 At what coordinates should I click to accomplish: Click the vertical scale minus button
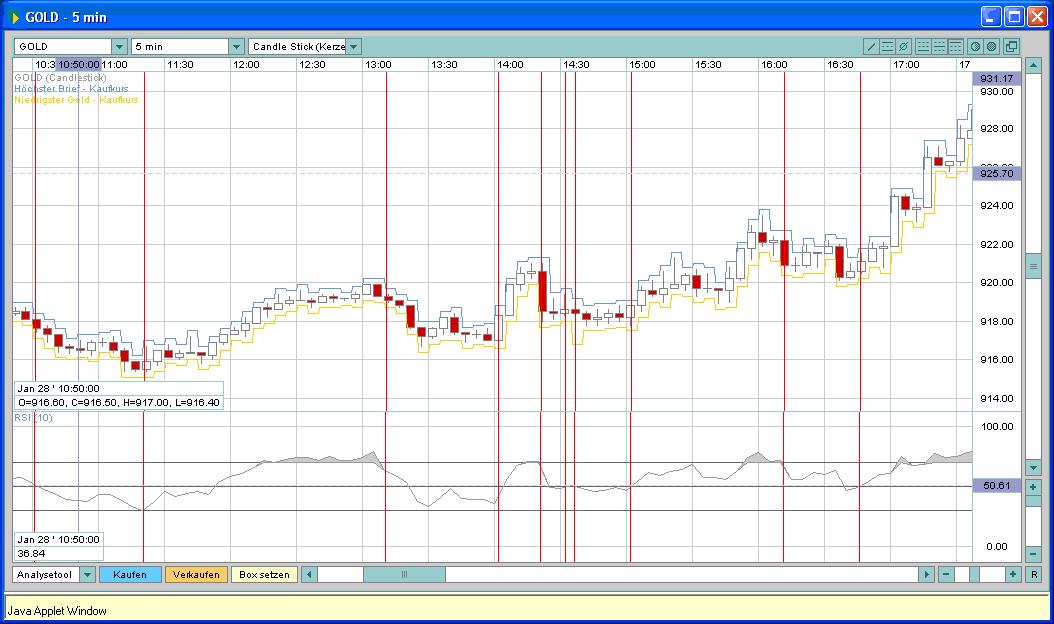[x=1033, y=554]
